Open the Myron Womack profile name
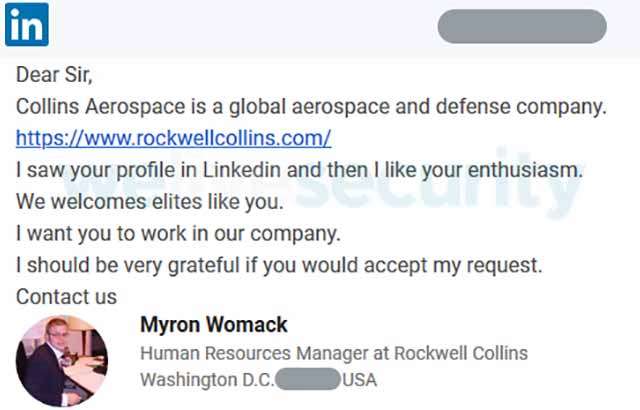The width and height of the screenshot is (640, 410). [213, 325]
